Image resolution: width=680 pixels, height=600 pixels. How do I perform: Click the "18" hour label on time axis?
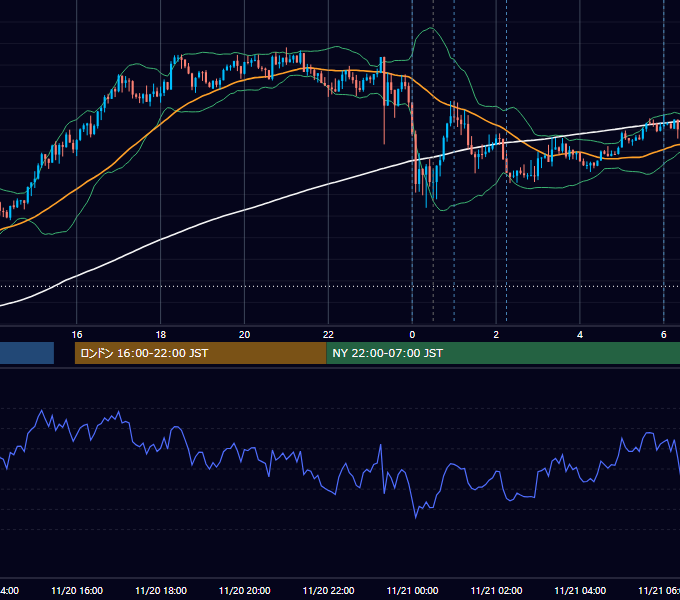point(160,334)
